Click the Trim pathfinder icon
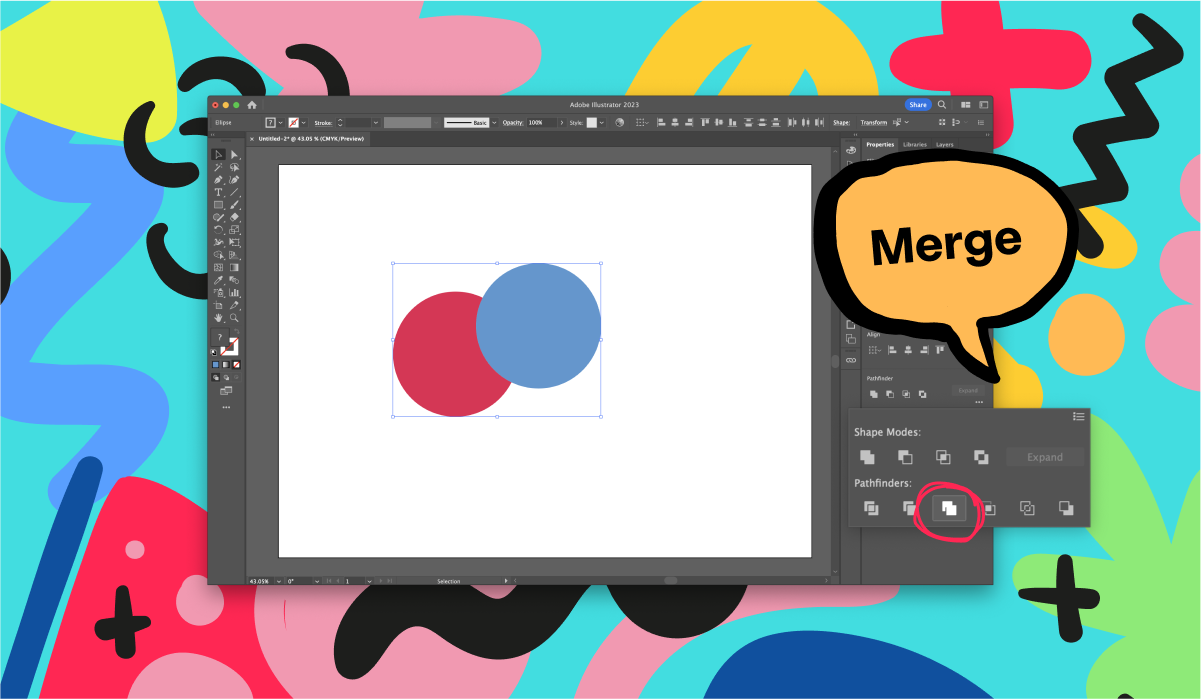The width and height of the screenshot is (1201, 699). (910, 508)
